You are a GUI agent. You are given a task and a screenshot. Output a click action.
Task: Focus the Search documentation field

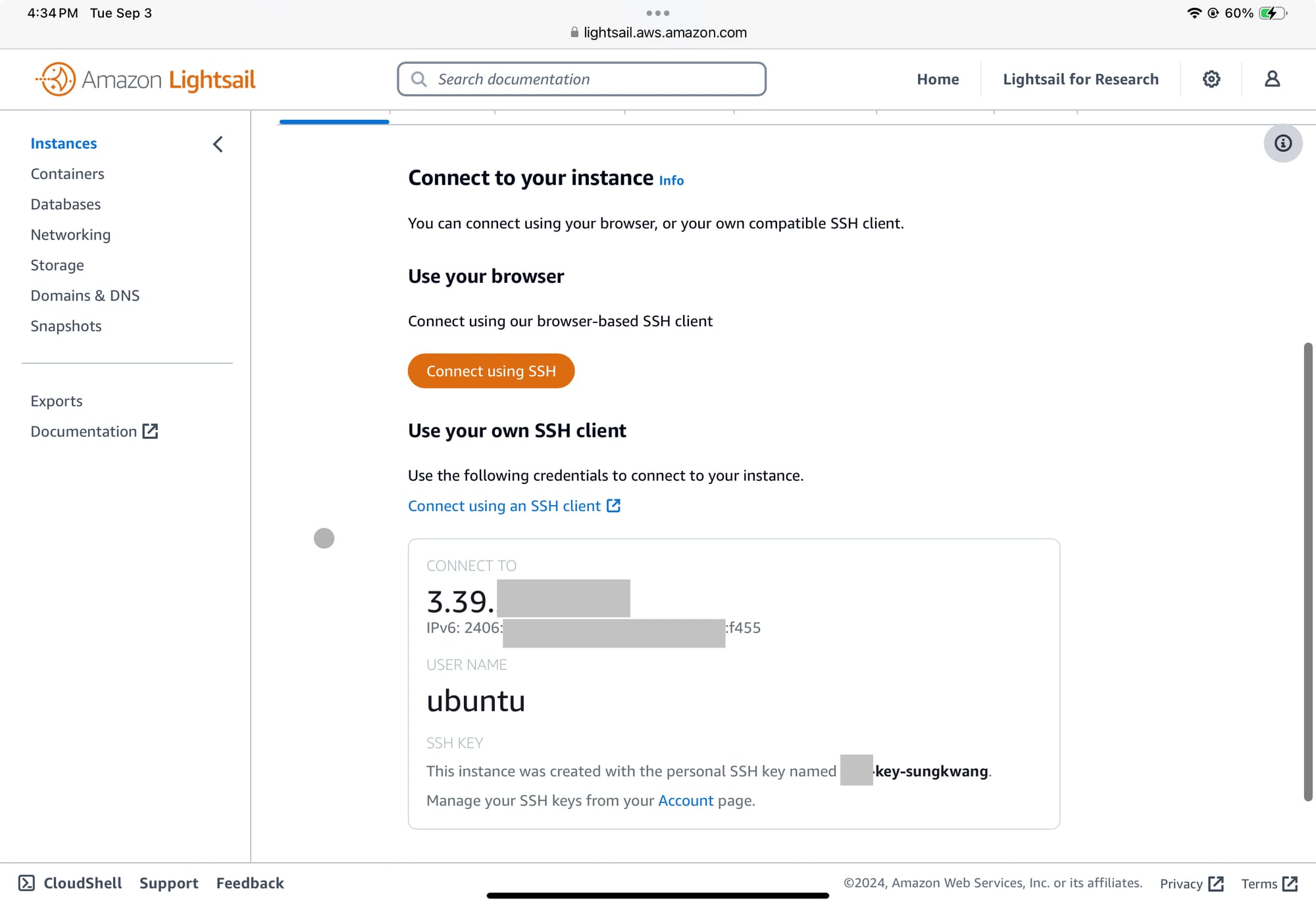point(582,79)
